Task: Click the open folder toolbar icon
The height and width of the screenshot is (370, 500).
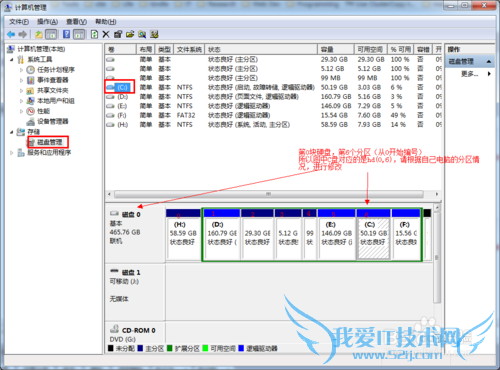Action: (x=130, y=34)
